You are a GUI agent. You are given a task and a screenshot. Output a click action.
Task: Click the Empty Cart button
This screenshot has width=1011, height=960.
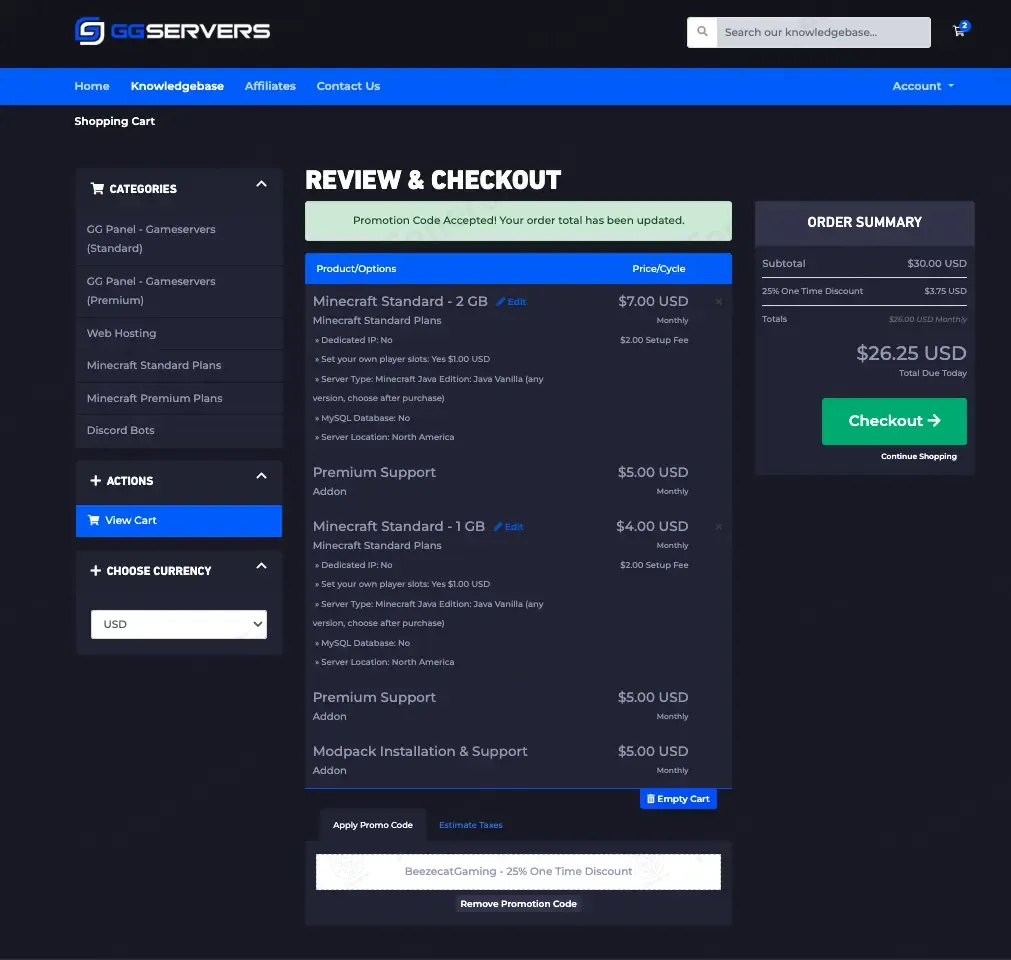coord(678,799)
